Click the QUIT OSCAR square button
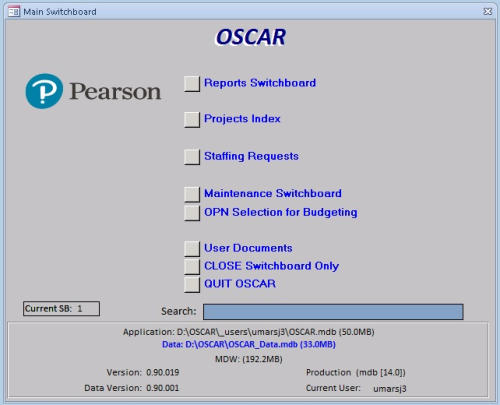This screenshot has height=405, width=500. pos(192,285)
